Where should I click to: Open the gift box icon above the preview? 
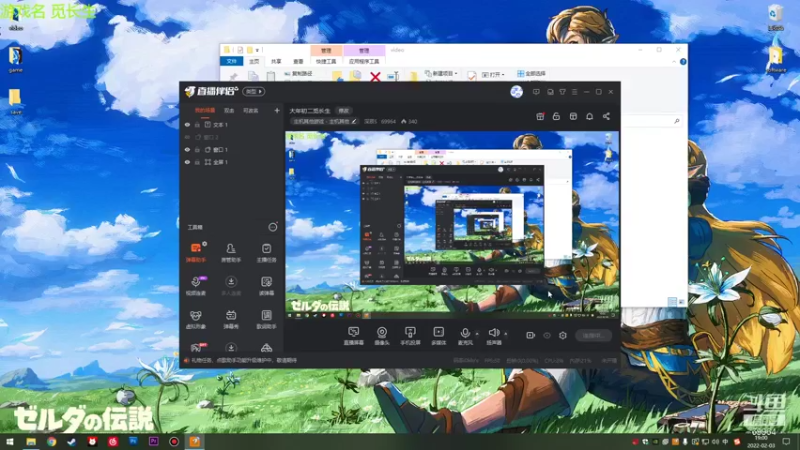tap(540, 116)
